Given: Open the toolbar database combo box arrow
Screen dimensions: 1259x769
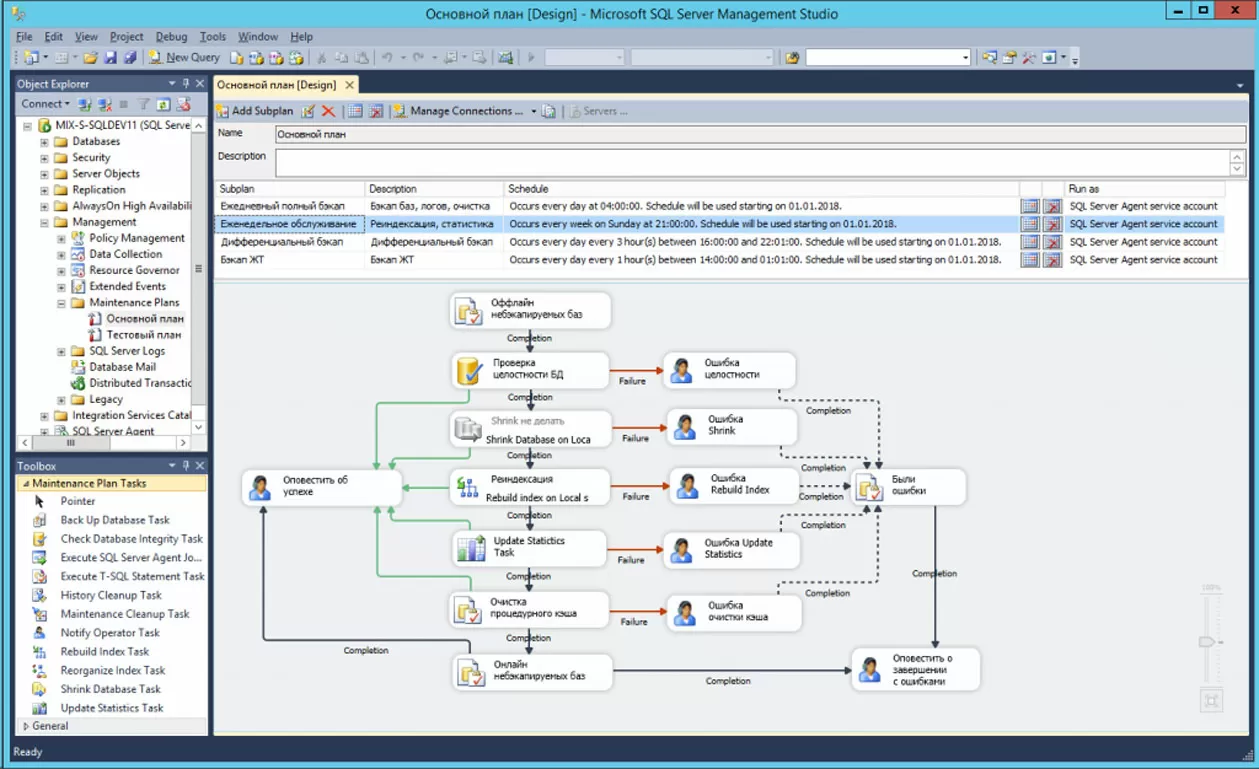Looking at the screenshot, I should pyautogui.click(x=966, y=58).
